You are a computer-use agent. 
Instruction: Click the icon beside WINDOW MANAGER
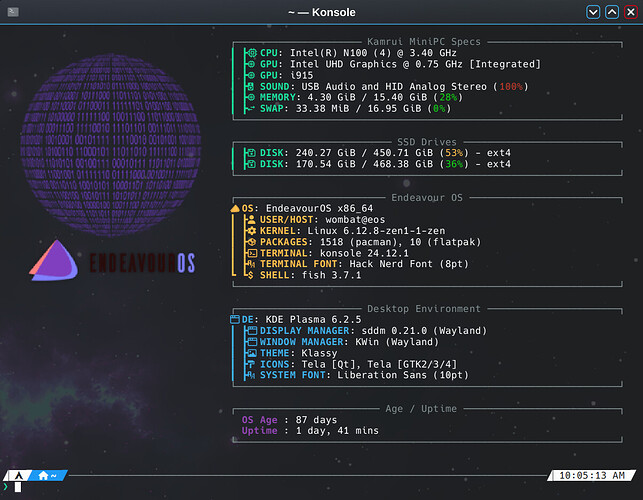pos(252,342)
